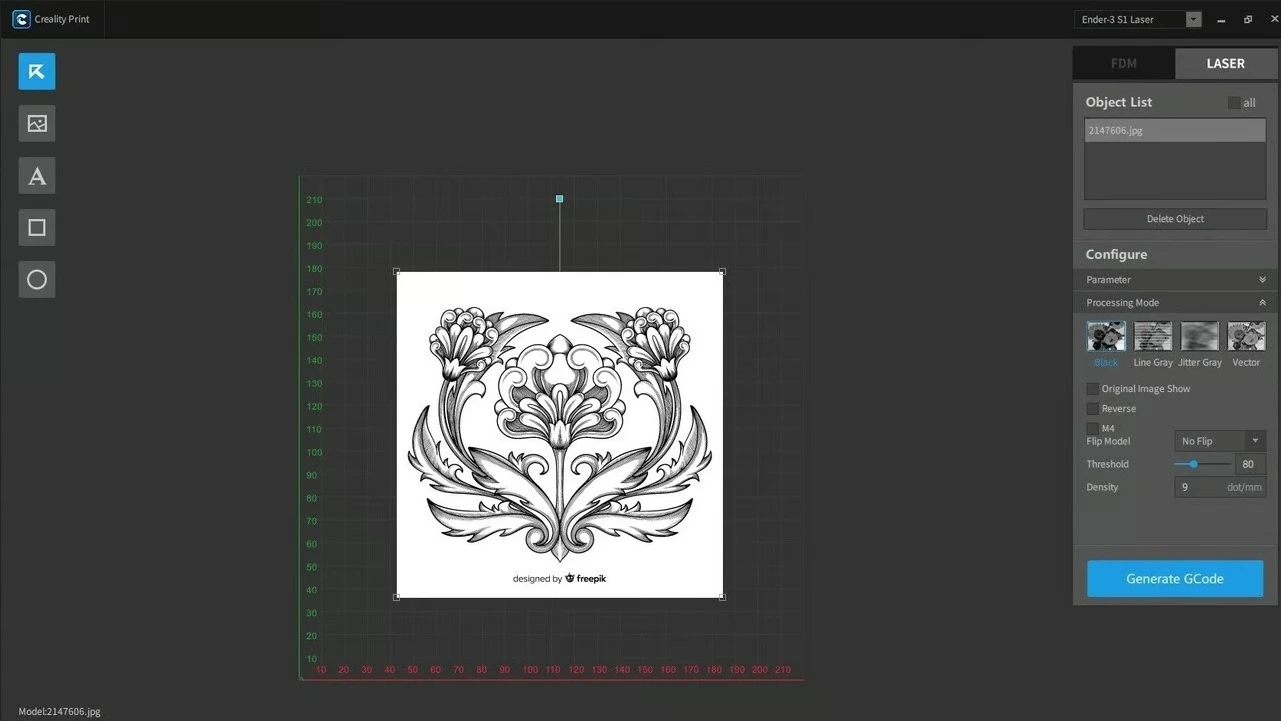This screenshot has width=1281, height=721.
Task: Choose the rectangle shape tool
Action: (37, 228)
